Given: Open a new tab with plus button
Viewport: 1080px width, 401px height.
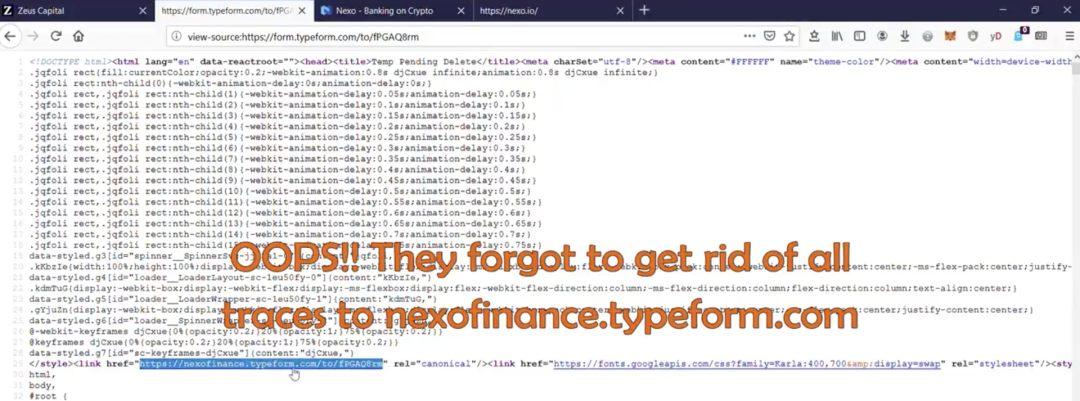Looking at the screenshot, I should click(644, 10).
